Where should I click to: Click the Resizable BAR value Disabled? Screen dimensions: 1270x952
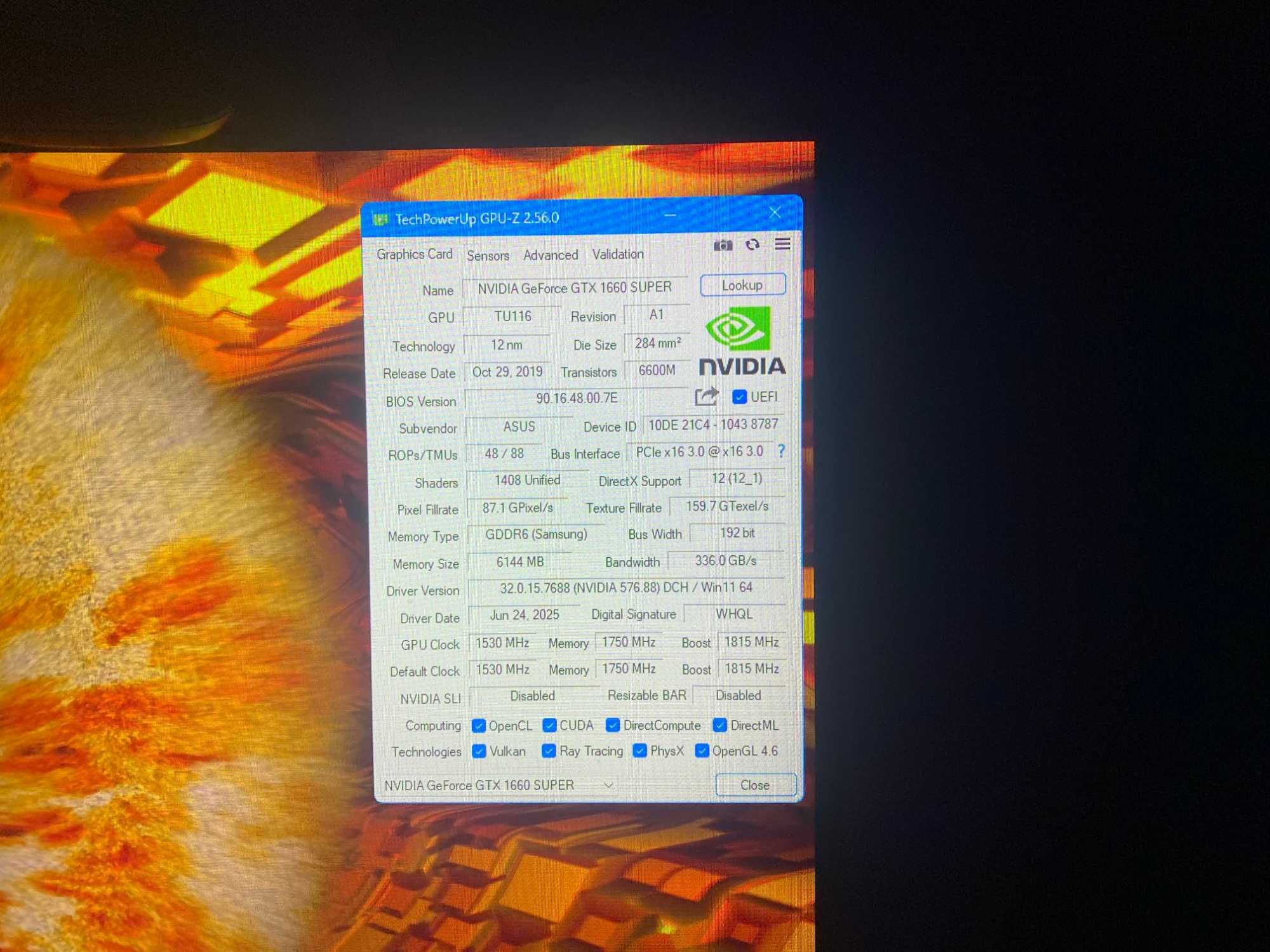739,696
